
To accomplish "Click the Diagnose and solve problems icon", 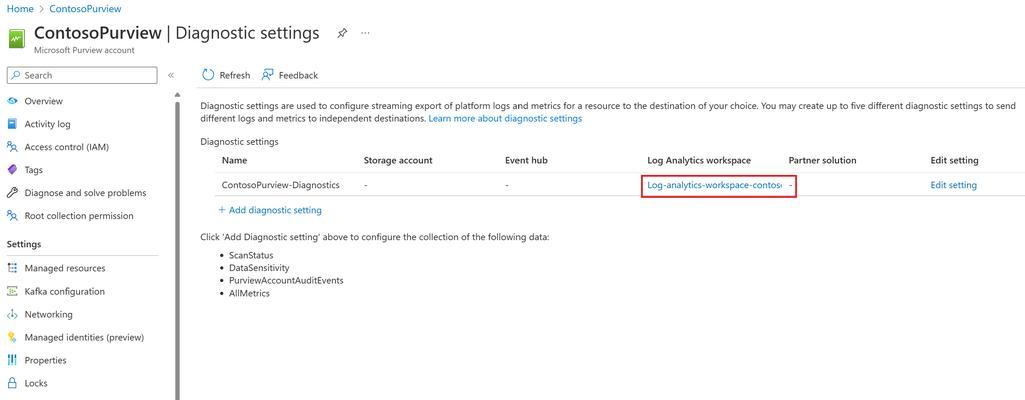I will tap(12, 193).
